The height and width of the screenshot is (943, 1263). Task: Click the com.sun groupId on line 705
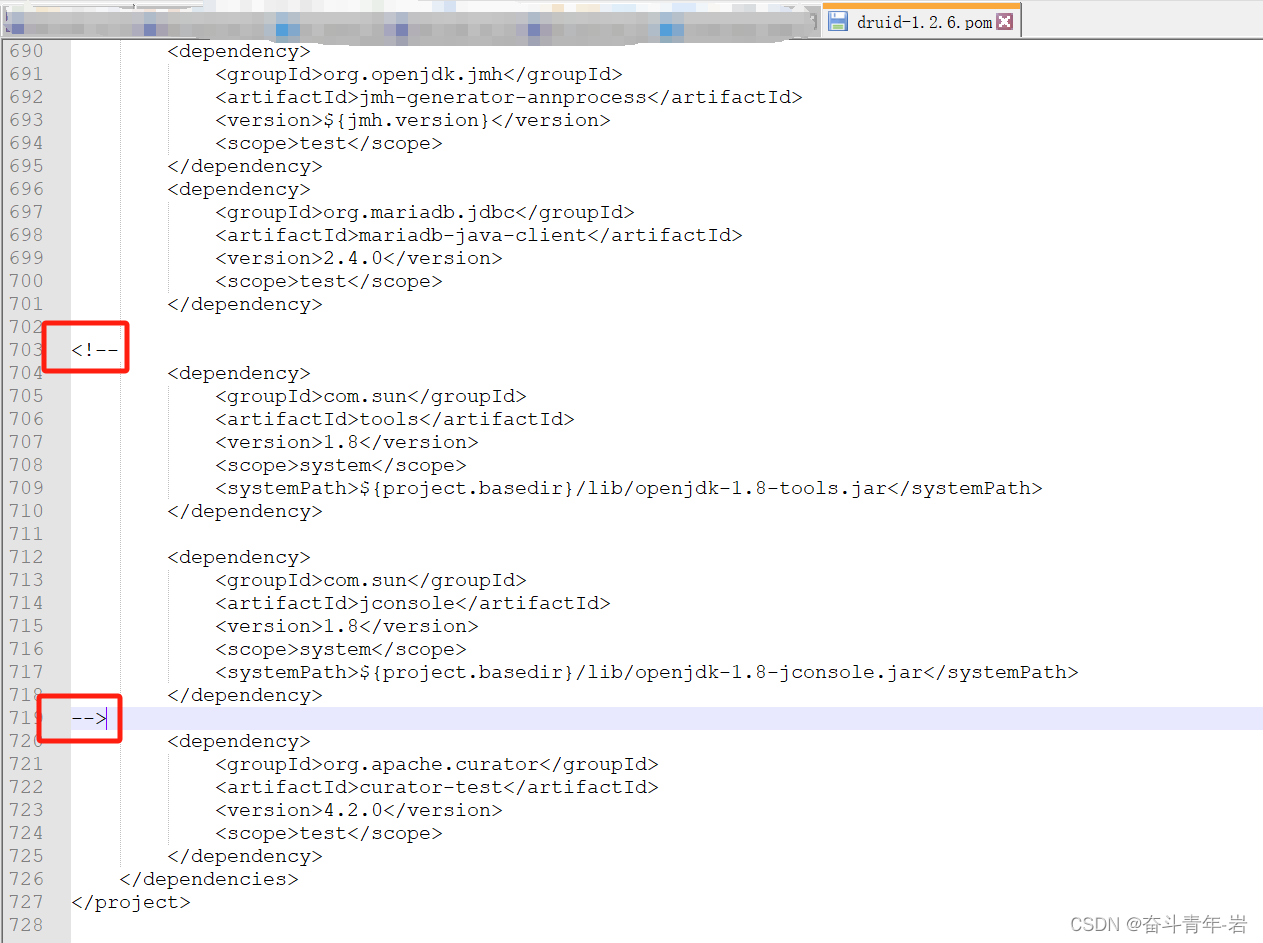365,395
